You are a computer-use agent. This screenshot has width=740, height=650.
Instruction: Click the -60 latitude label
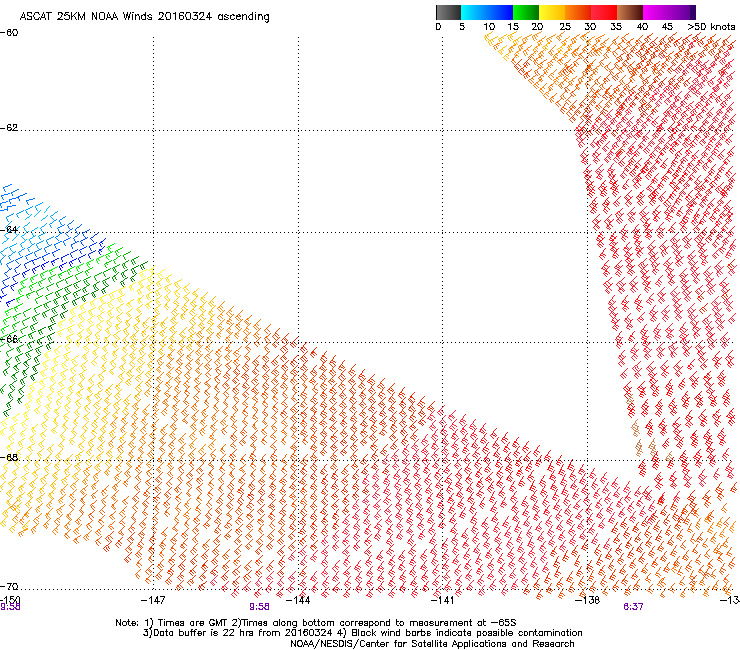(9, 33)
